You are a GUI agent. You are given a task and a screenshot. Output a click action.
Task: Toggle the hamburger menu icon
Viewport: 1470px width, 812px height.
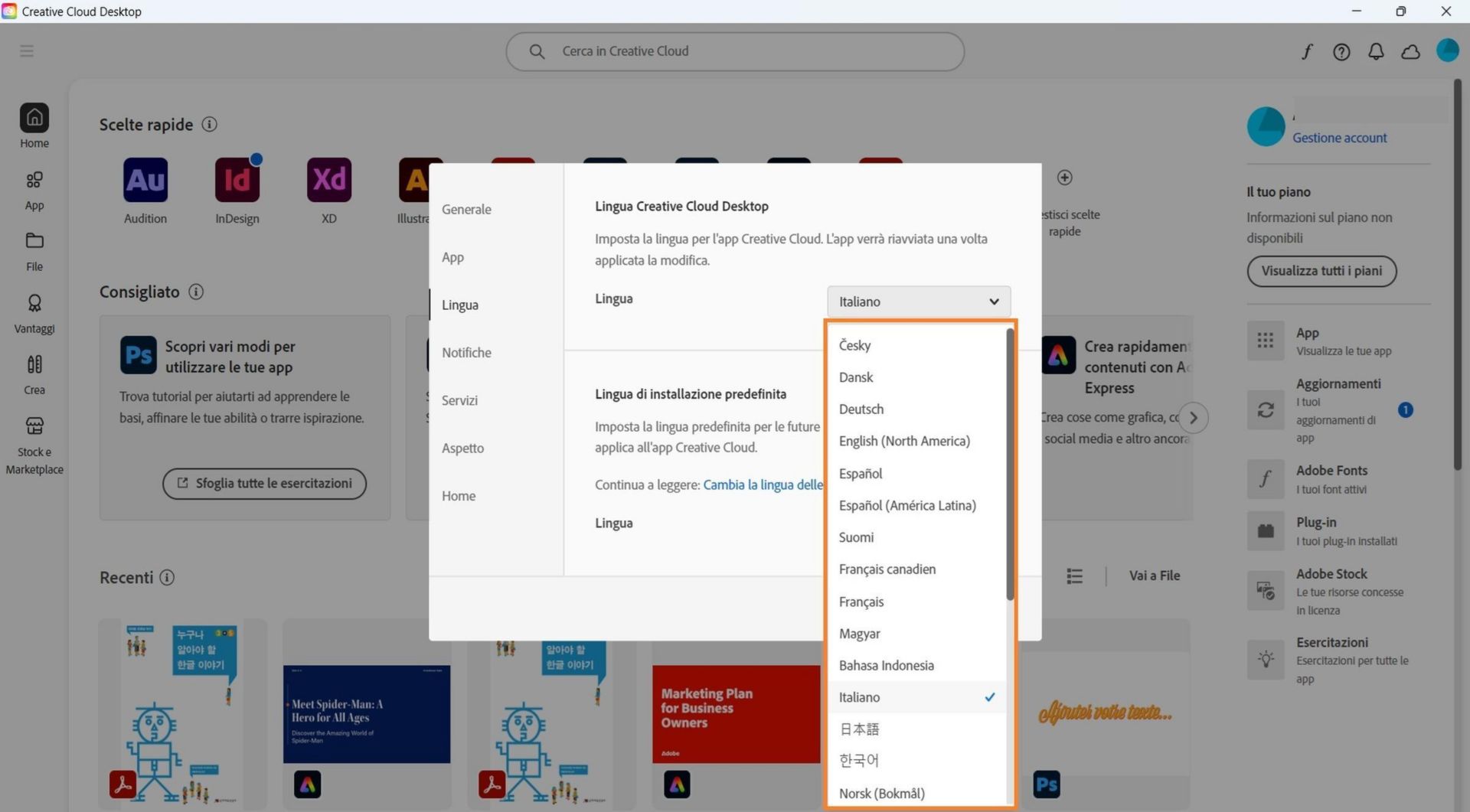pos(27,51)
